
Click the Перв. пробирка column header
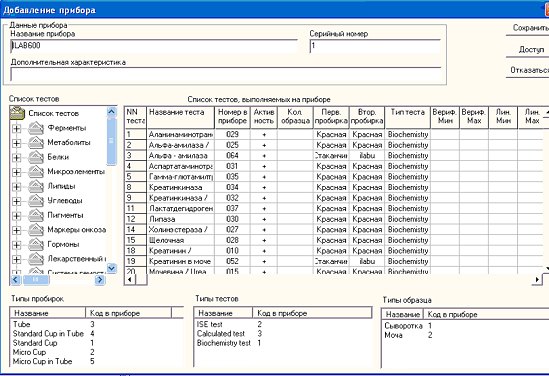click(x=331, y=117)
